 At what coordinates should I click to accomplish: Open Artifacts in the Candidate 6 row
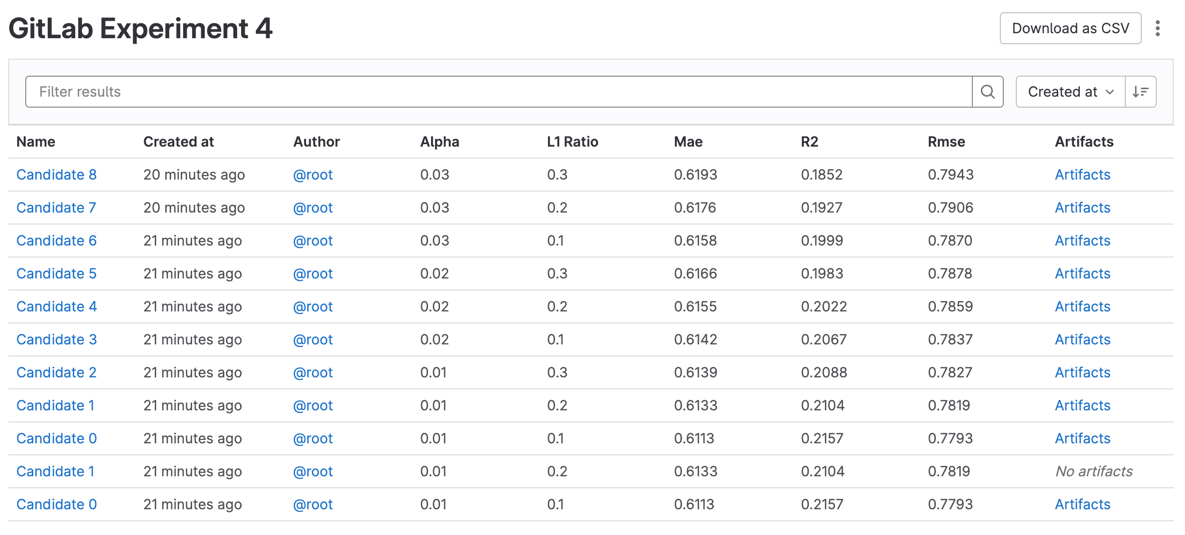1082,241
